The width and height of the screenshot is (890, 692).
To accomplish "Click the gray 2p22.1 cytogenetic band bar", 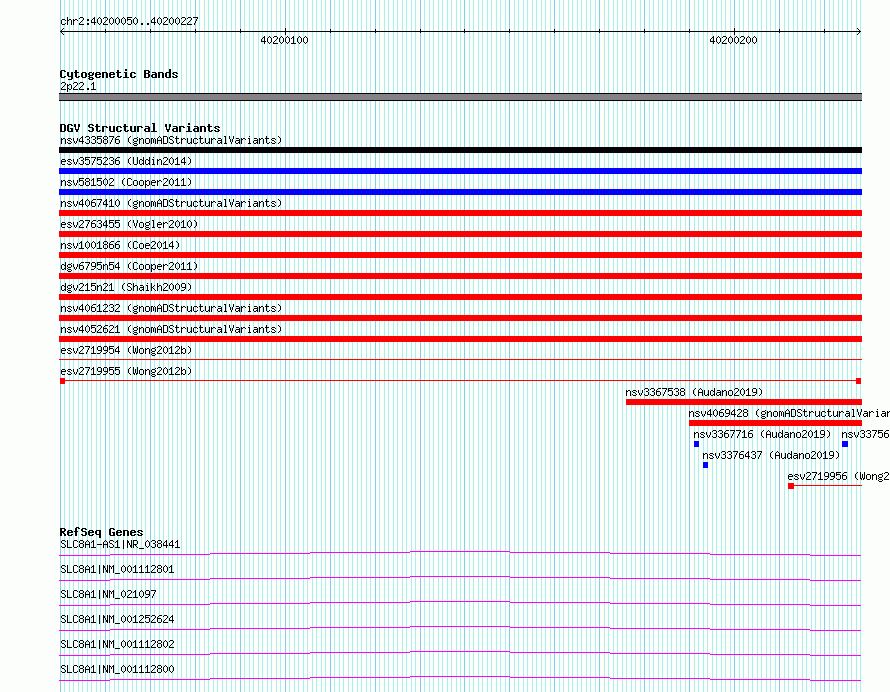I will click(460, 97).
